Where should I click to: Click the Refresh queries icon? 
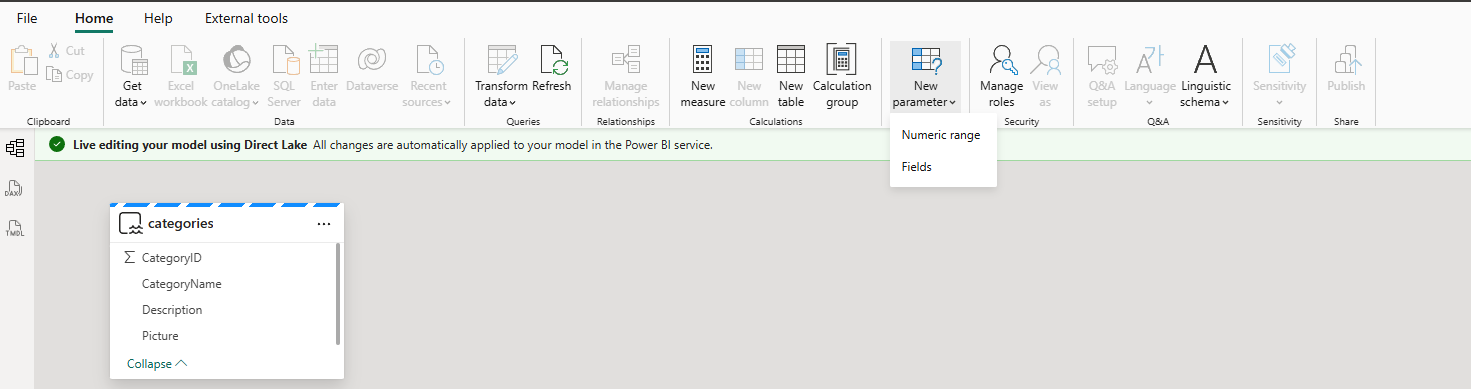click(x=553, y=60)
